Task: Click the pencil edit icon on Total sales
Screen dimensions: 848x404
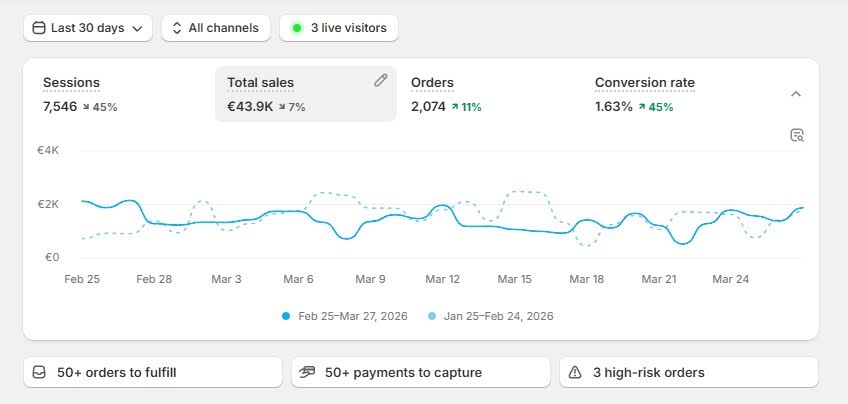Action: [380, 81]
